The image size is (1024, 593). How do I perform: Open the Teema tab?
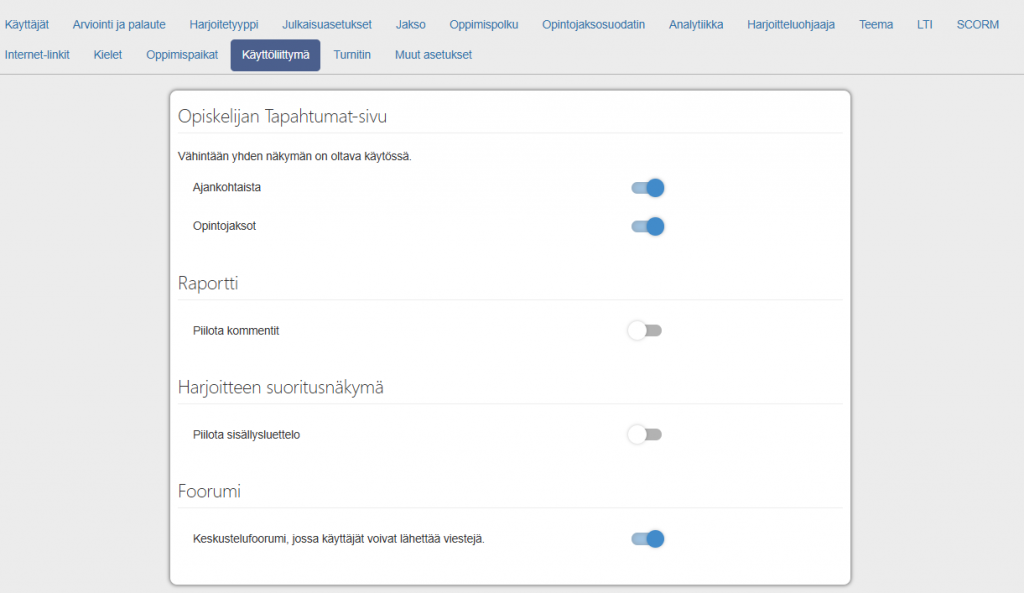coord(876,24)
